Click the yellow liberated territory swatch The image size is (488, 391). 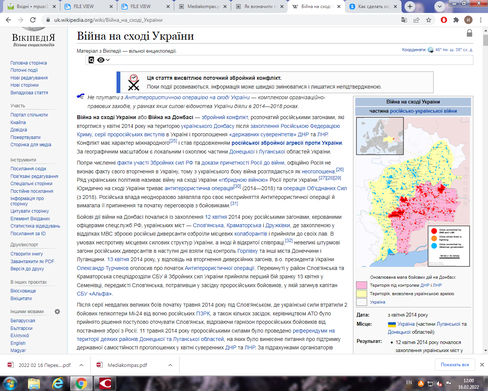coord(361,293)
